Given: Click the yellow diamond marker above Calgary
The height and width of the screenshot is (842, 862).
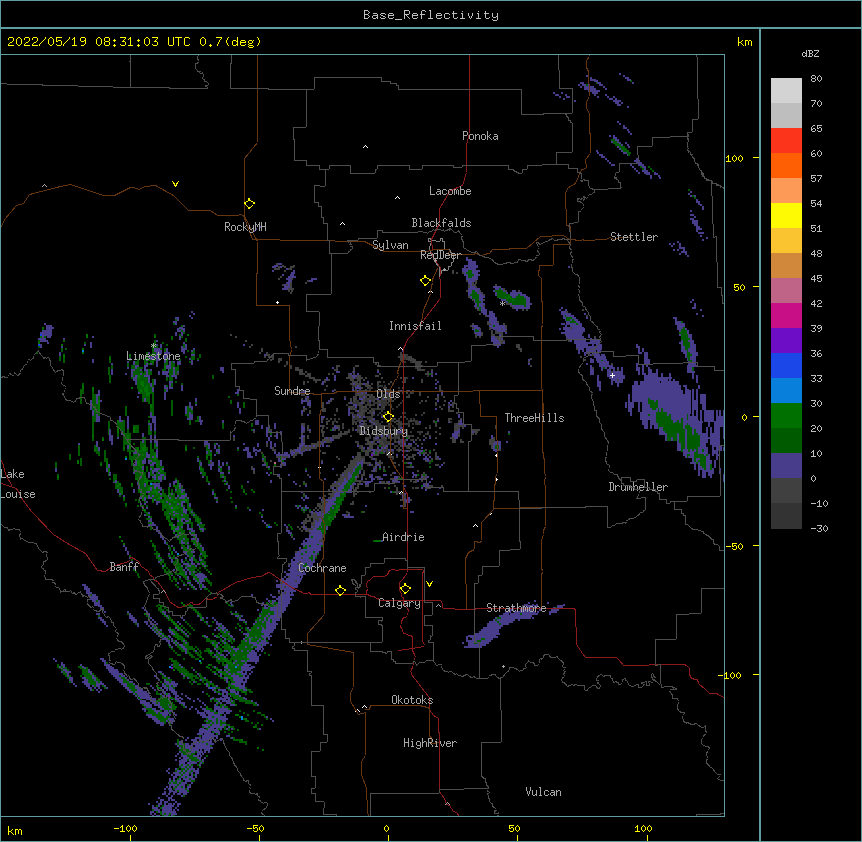Looking at the screenshot, I should pos(405,589).
